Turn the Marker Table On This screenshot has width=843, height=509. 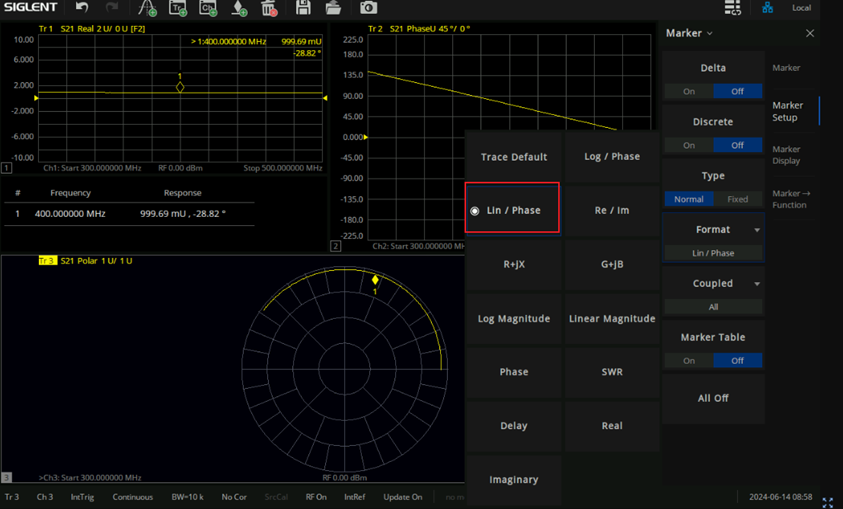[689, 360]
